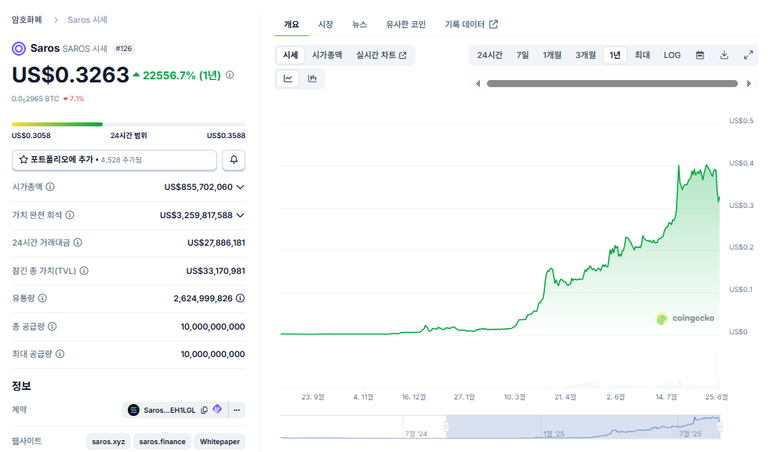The height and width of the screenshot is (452, 770).
Task: Open info icon next to 최대 공급량
Action: click(60, 354)
